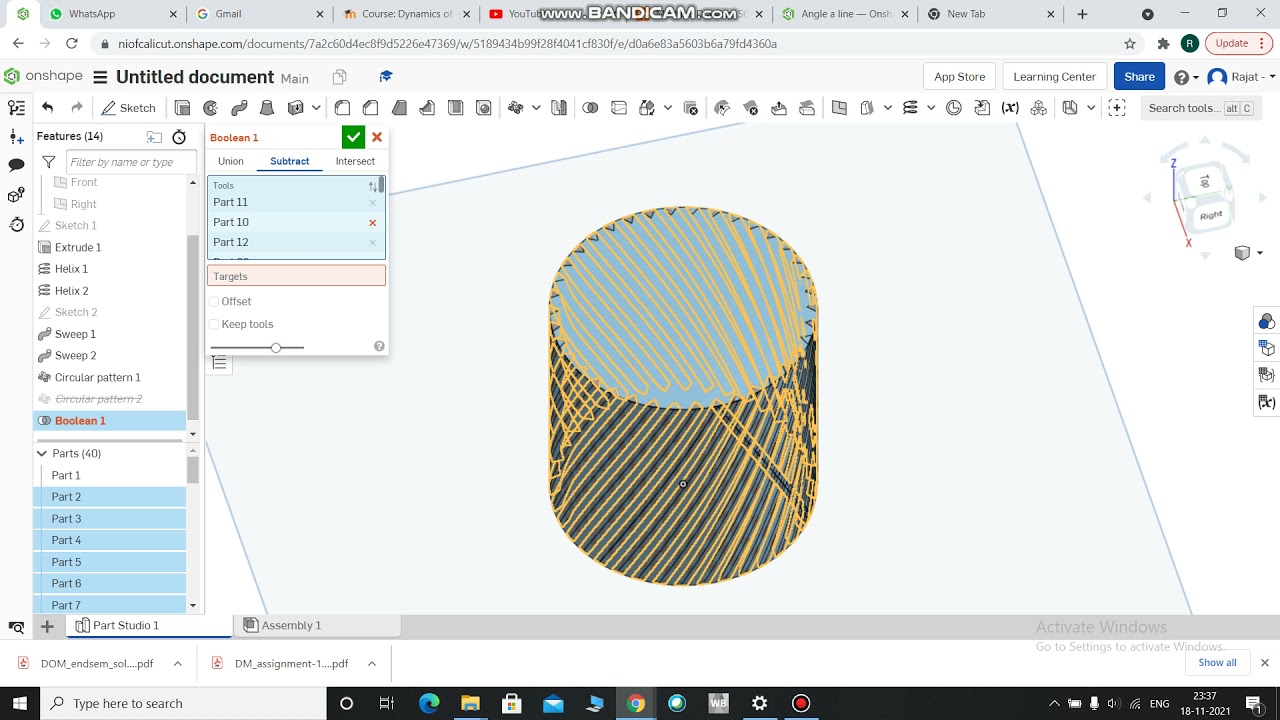
Task: Select the Chamfer tool
Action: pos(370,108)
